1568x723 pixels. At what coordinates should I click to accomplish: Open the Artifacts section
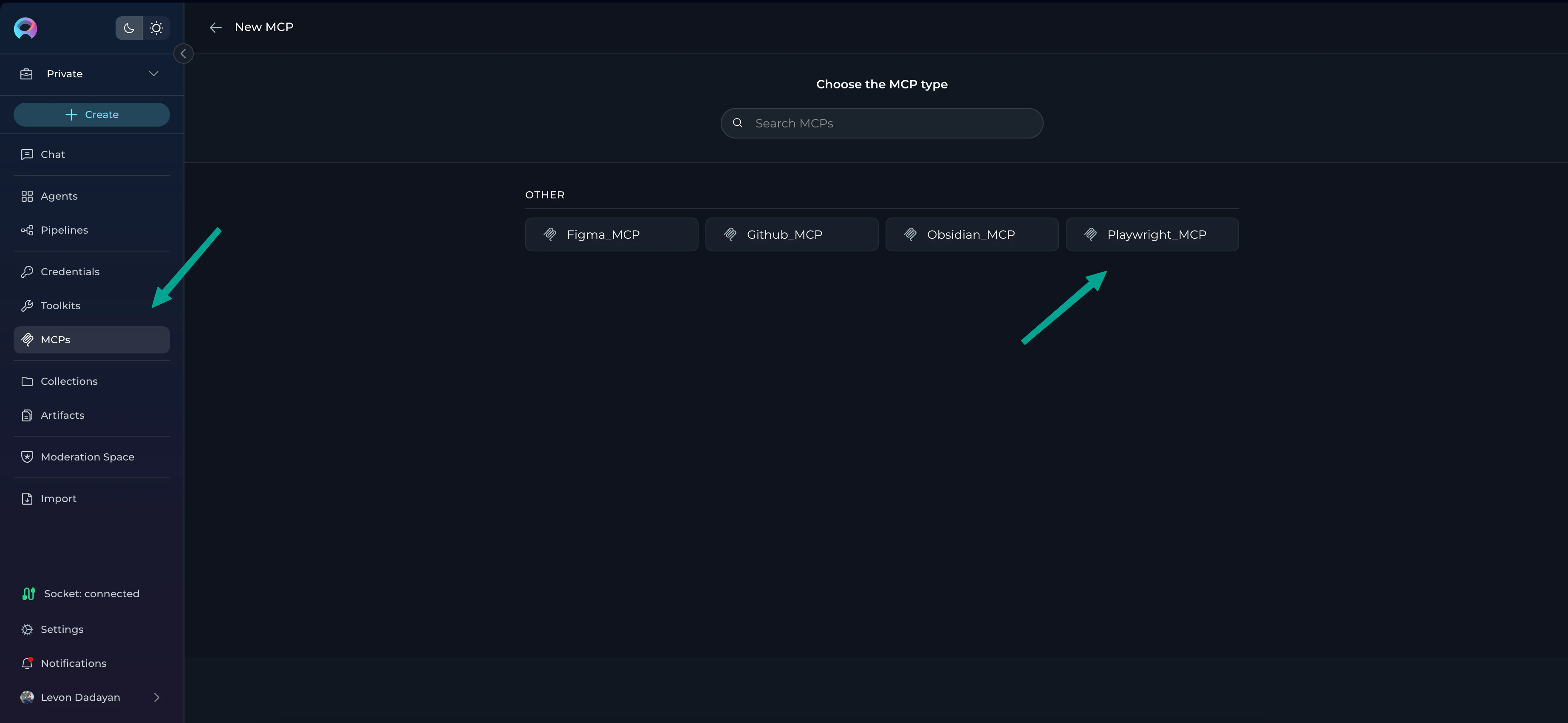[62, 415]
